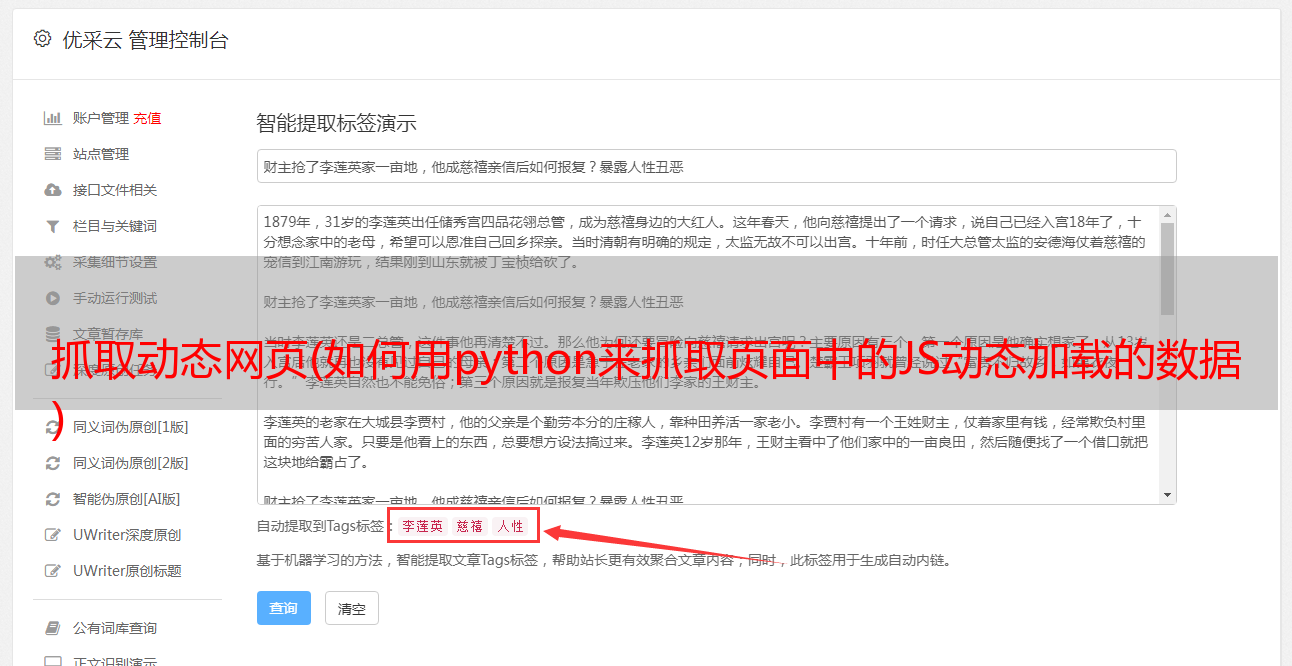The height and width of the screenshot is (666, 1292).
Task: Select the 站点管理 server icon
Action: (52, 154)
